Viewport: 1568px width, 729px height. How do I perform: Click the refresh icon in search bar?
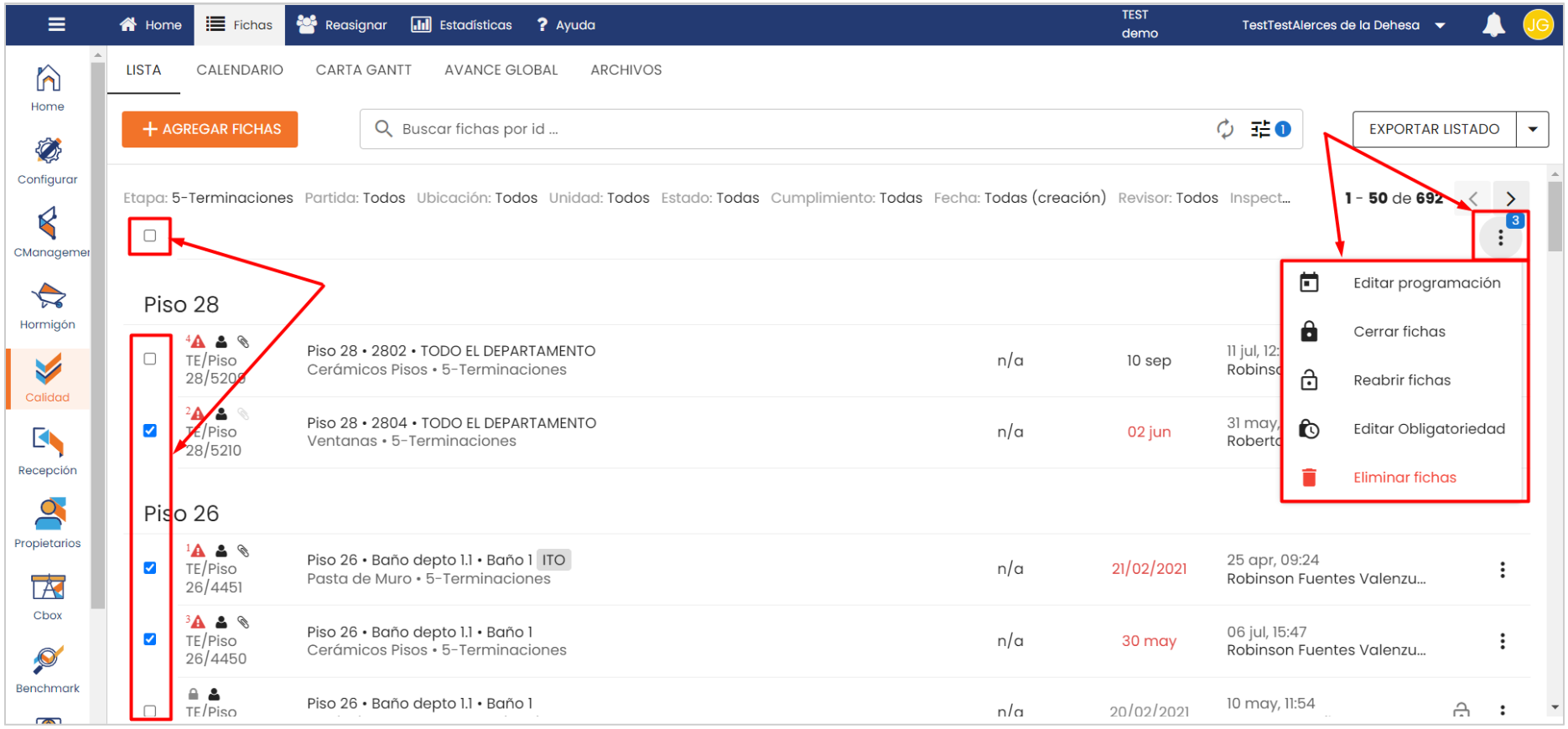click(x=1225, y=129)
